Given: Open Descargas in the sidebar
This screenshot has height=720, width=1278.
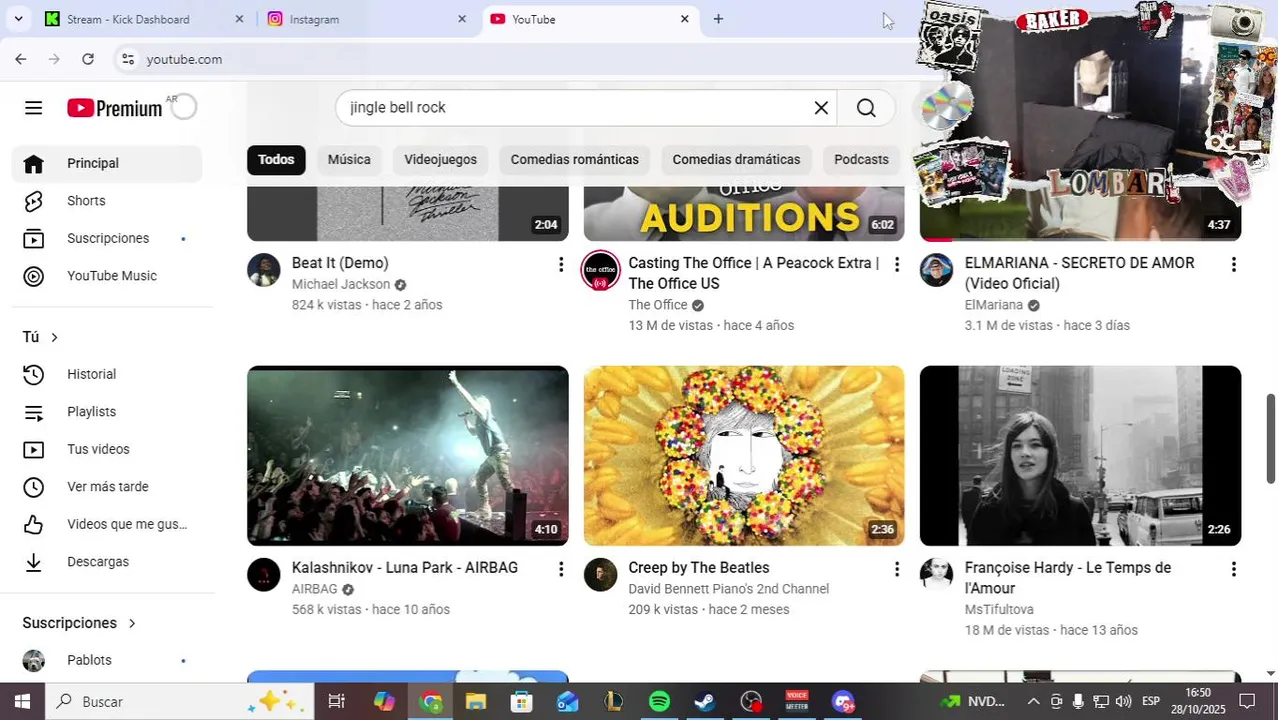Looking at the screenshot, I should (107, 562).
